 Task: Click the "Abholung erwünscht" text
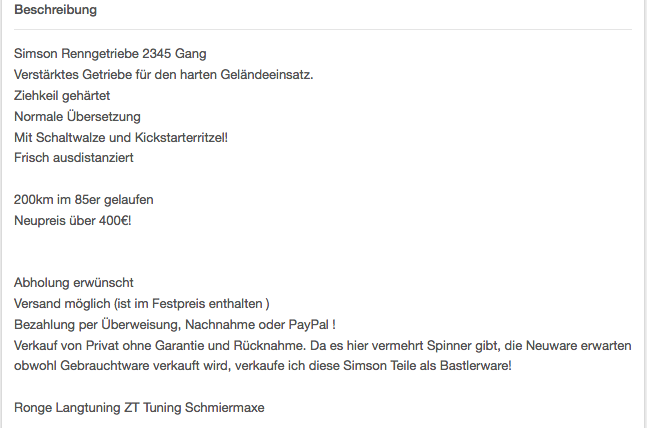coord(74,283)
